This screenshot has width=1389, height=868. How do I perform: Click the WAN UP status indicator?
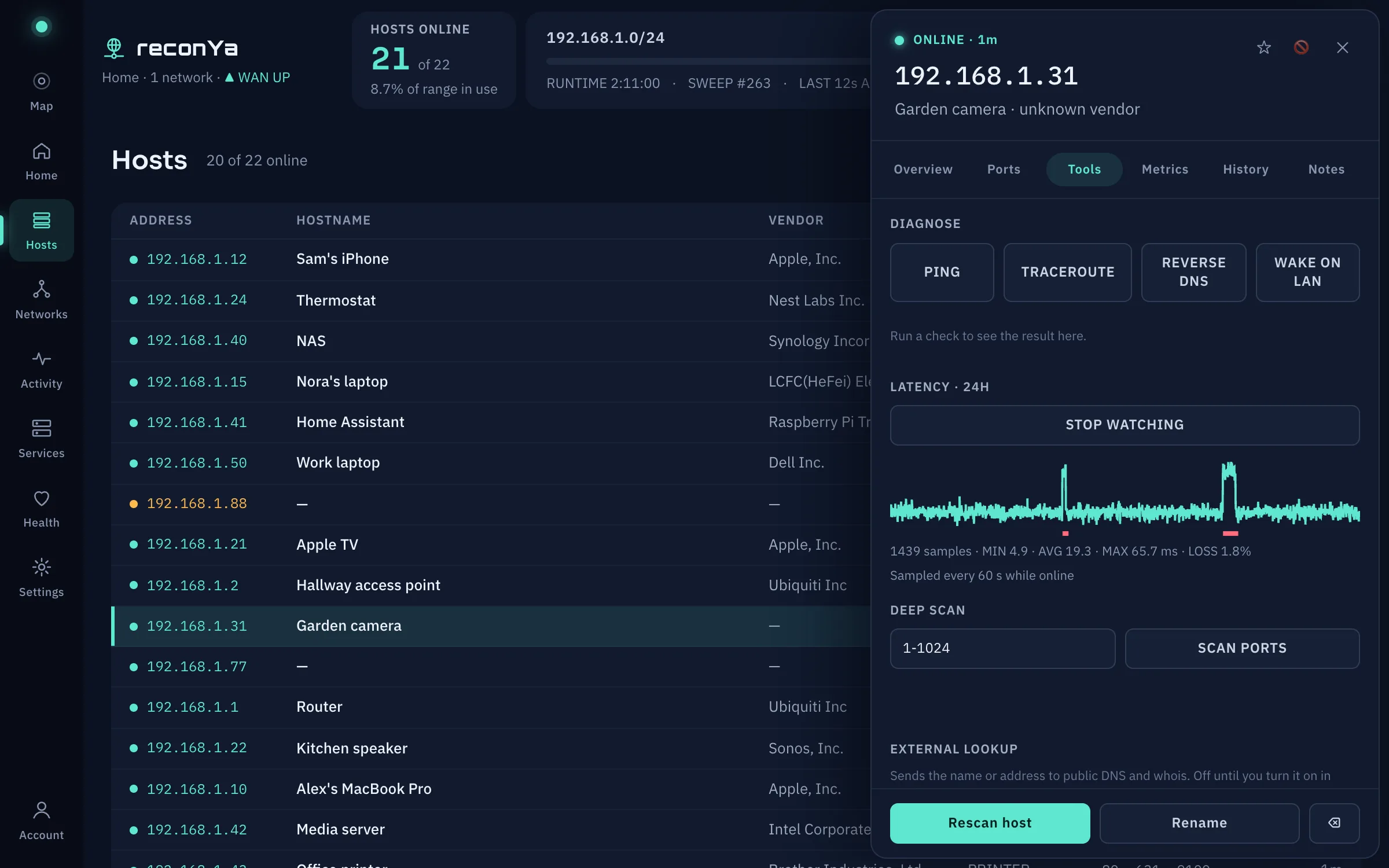tap(258, 78)
